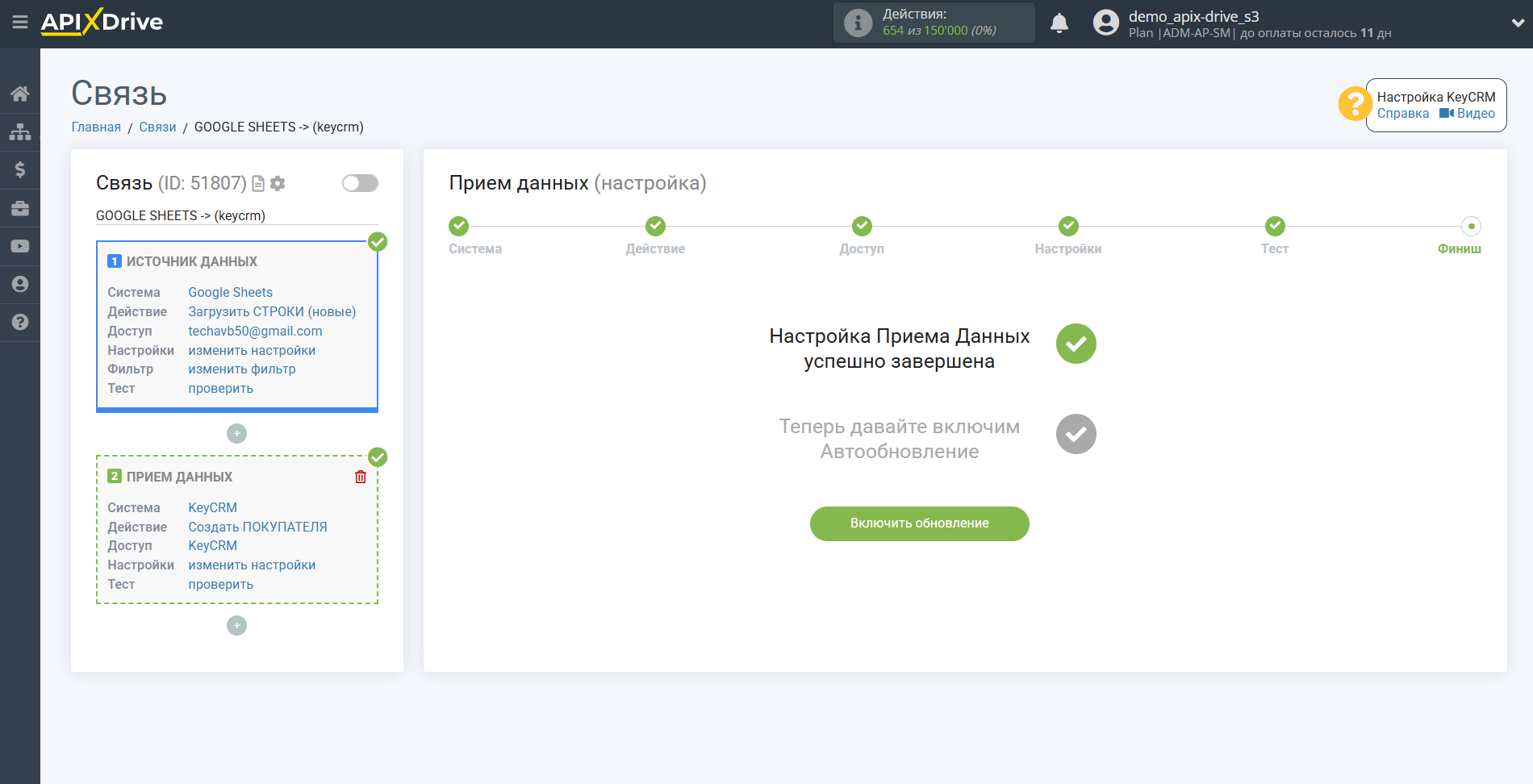Open the Справка link
This screenshot has width=1533, height=784.
[1403, 114]
